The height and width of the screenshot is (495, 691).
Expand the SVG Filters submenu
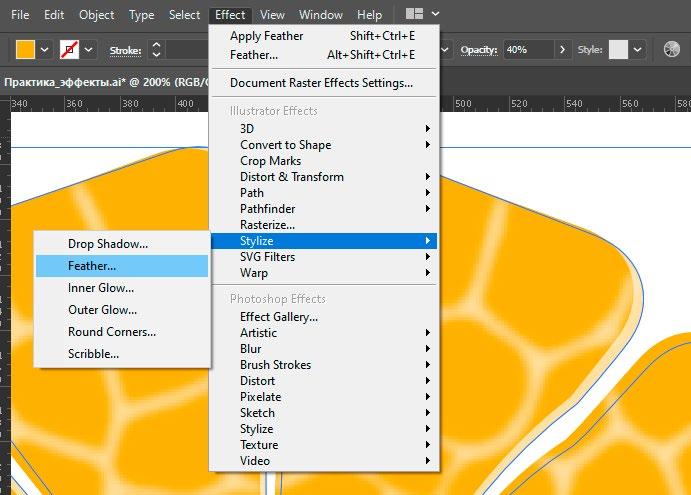point(323,257)
